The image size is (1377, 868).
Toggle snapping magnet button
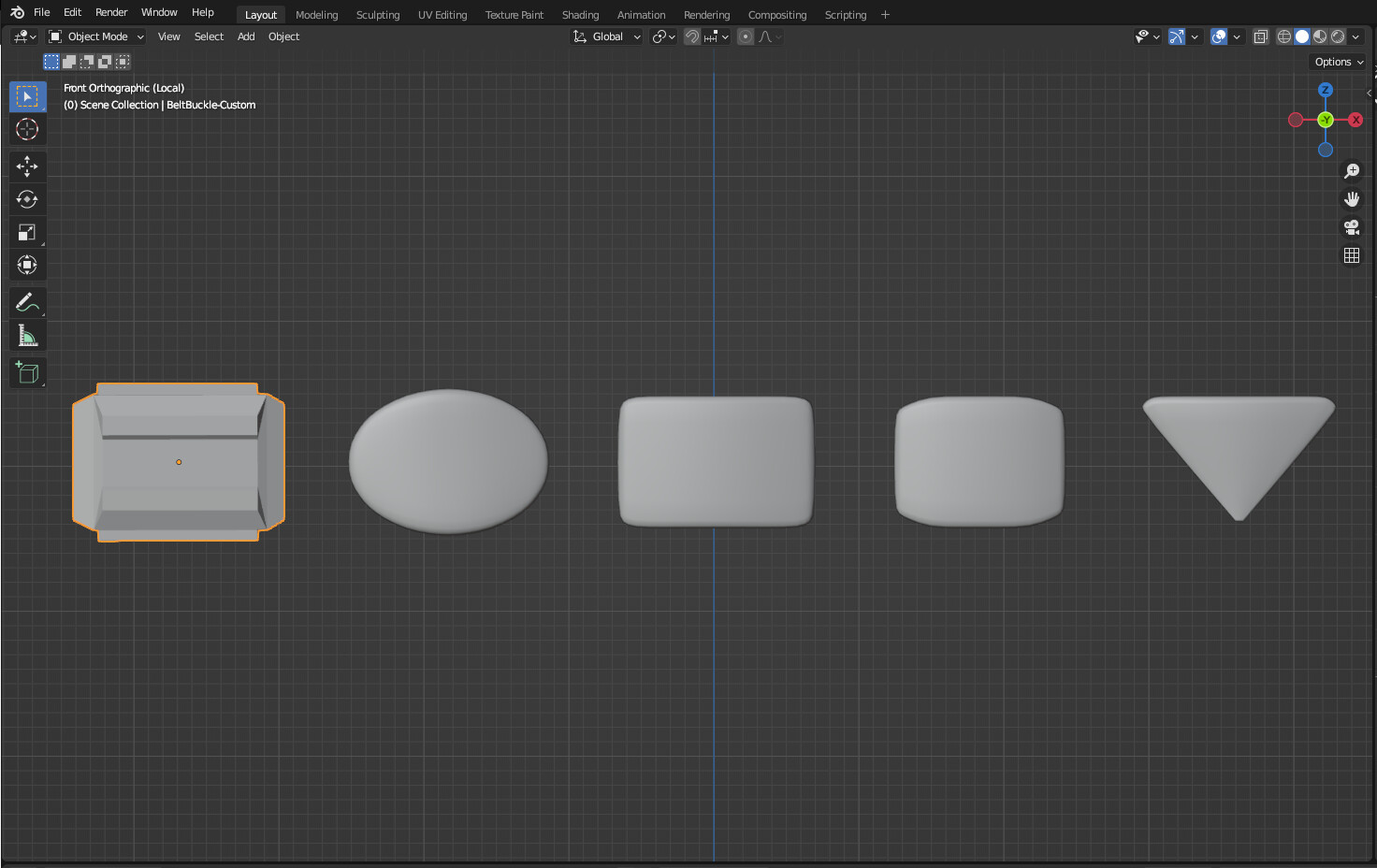pyautogui.click(x=692, y=36)
